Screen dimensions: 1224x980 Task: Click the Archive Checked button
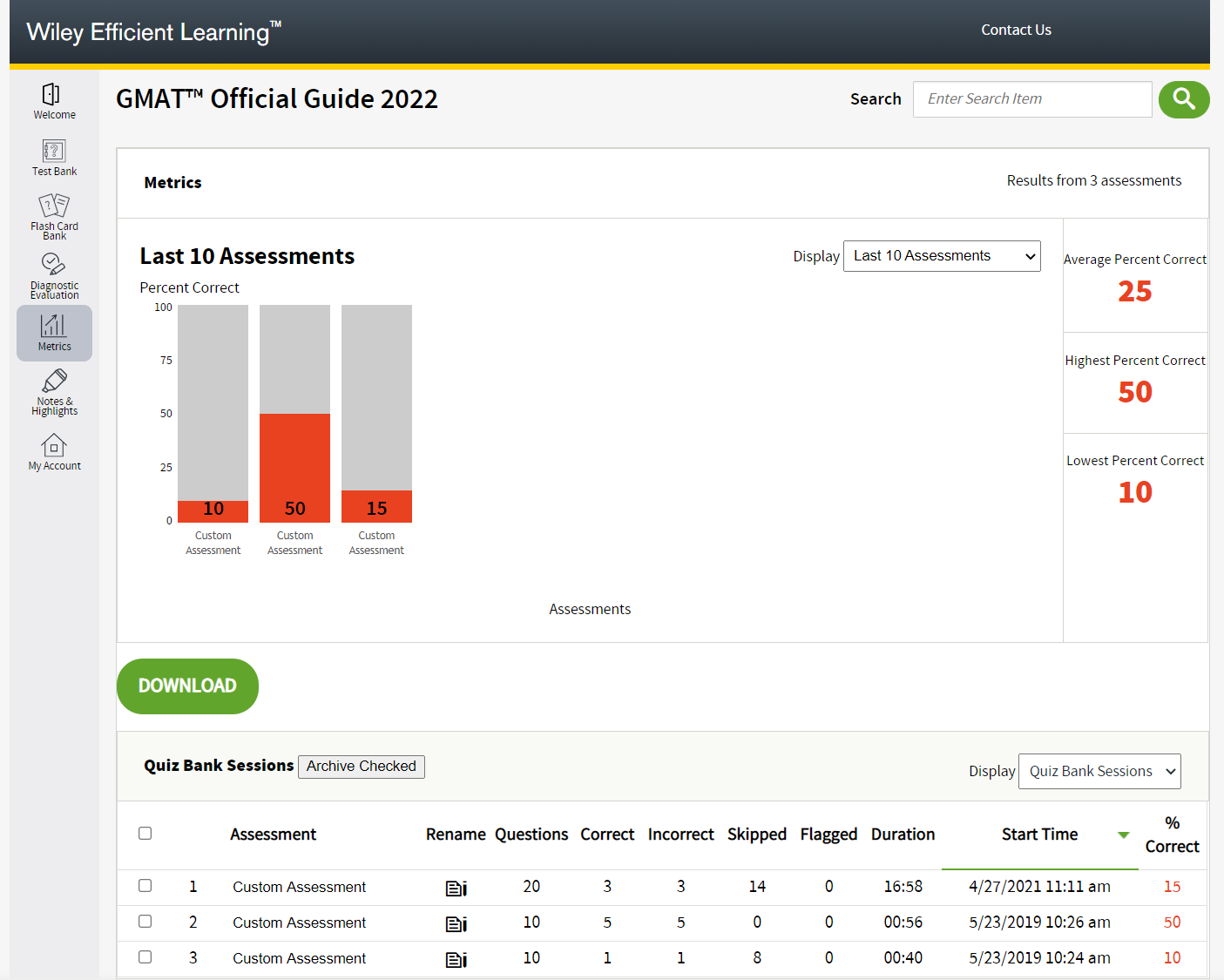click(x=362, y=767)
